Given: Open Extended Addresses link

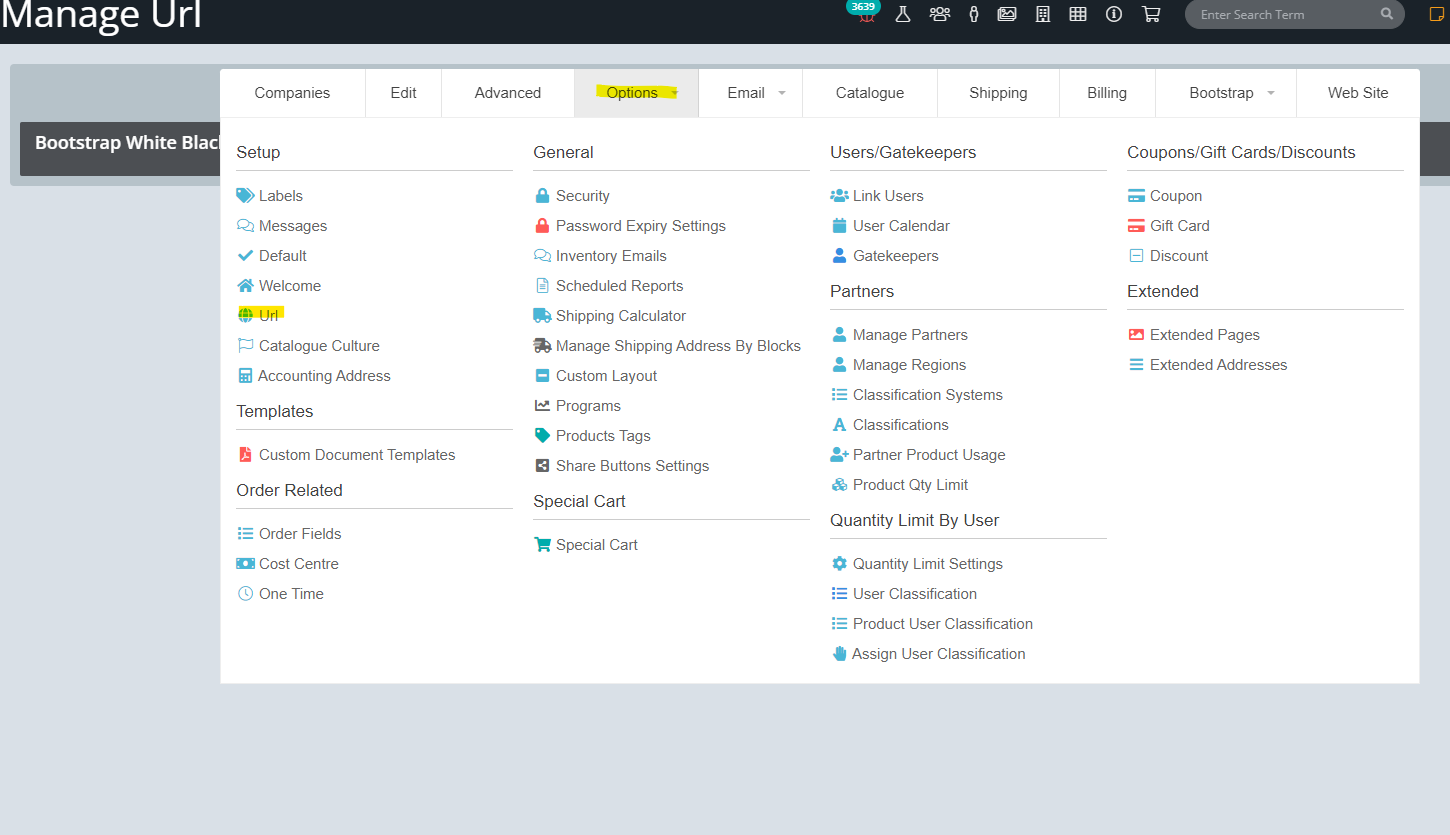Looking at the screenshot, I should click(x=1218, y=365).
